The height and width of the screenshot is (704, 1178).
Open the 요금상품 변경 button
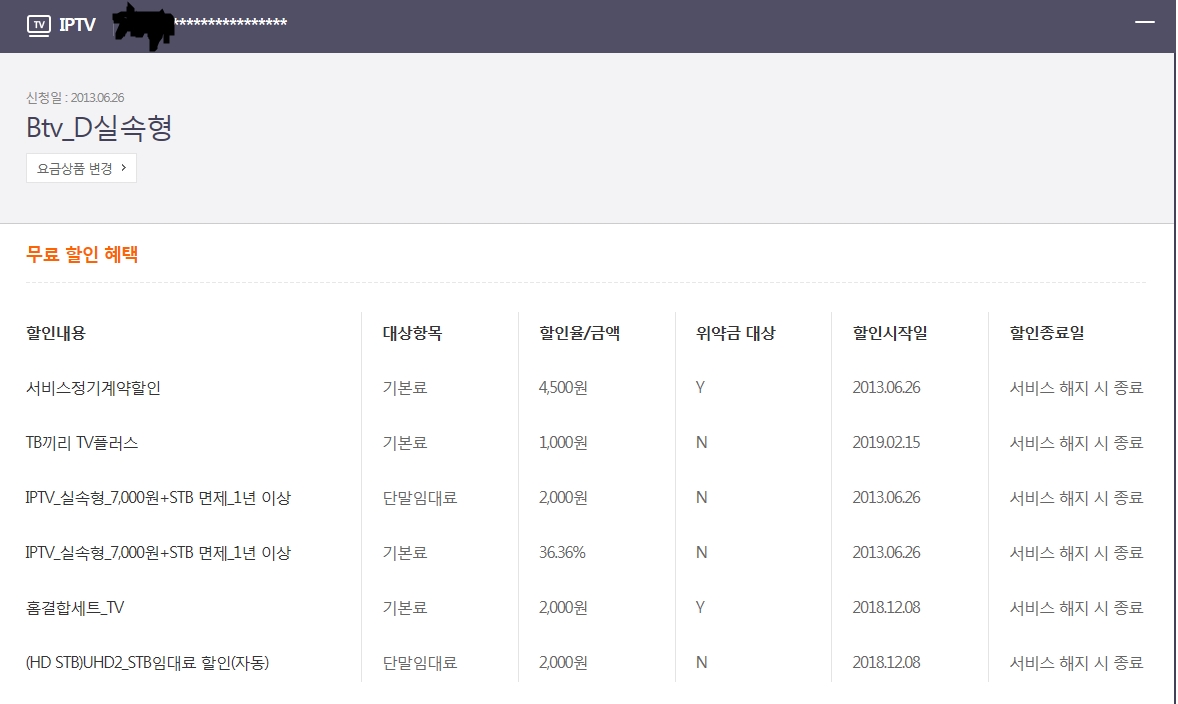(81, 168)
